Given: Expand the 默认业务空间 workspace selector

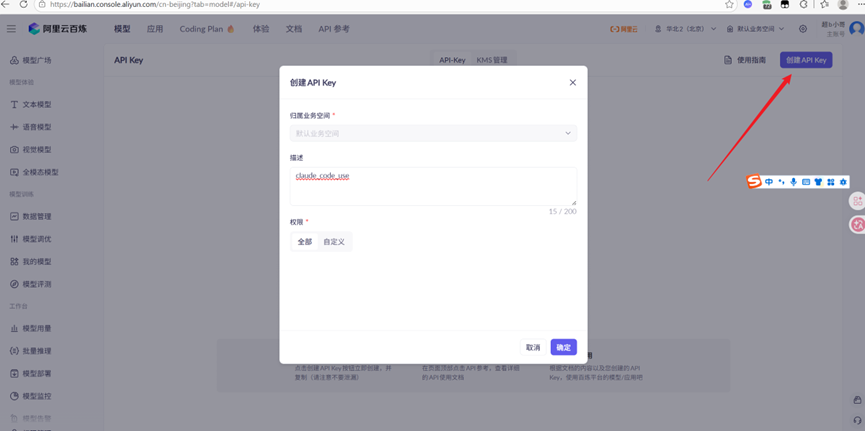Looking at the screenshot, I should coord(755,29).
